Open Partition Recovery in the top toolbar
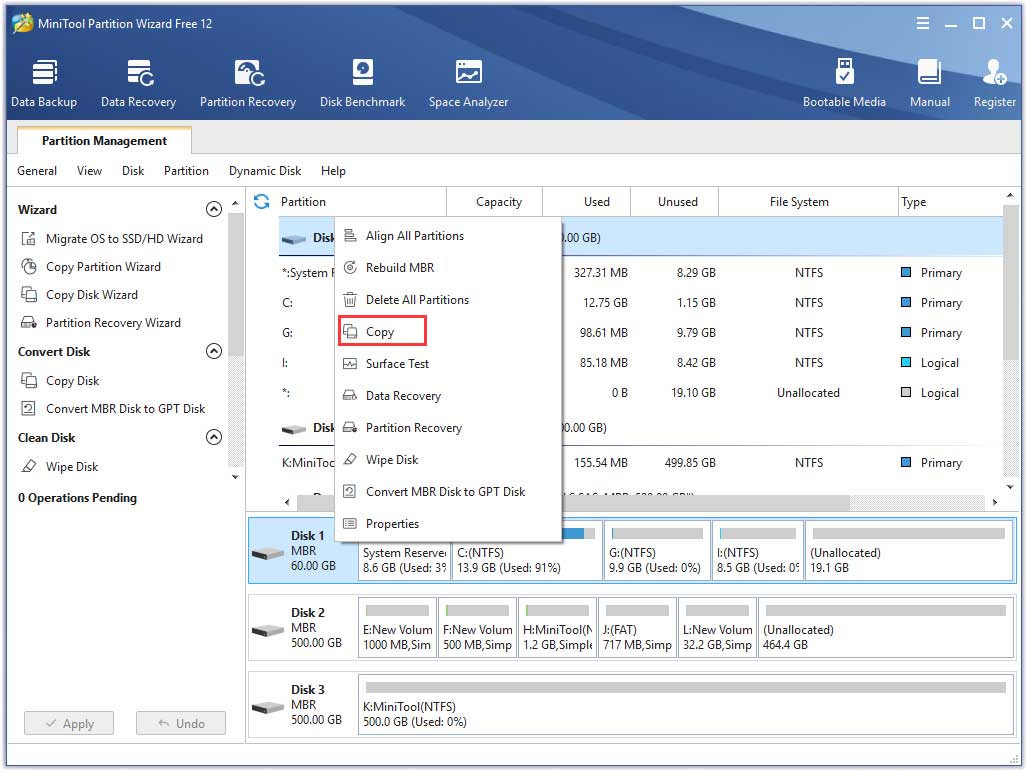 click(x=248, y=83)
